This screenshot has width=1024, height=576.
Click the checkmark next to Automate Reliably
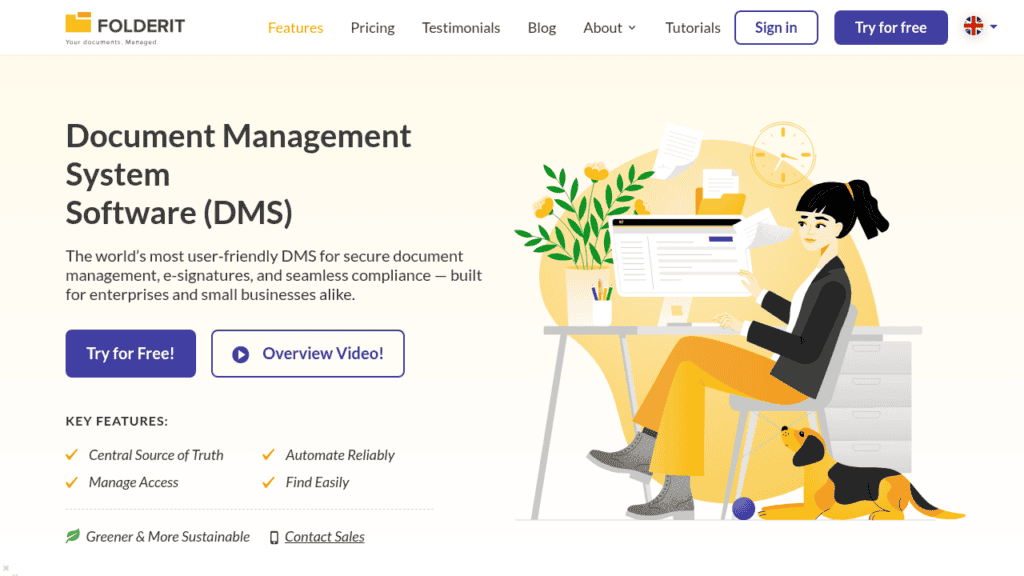[268, 455]
